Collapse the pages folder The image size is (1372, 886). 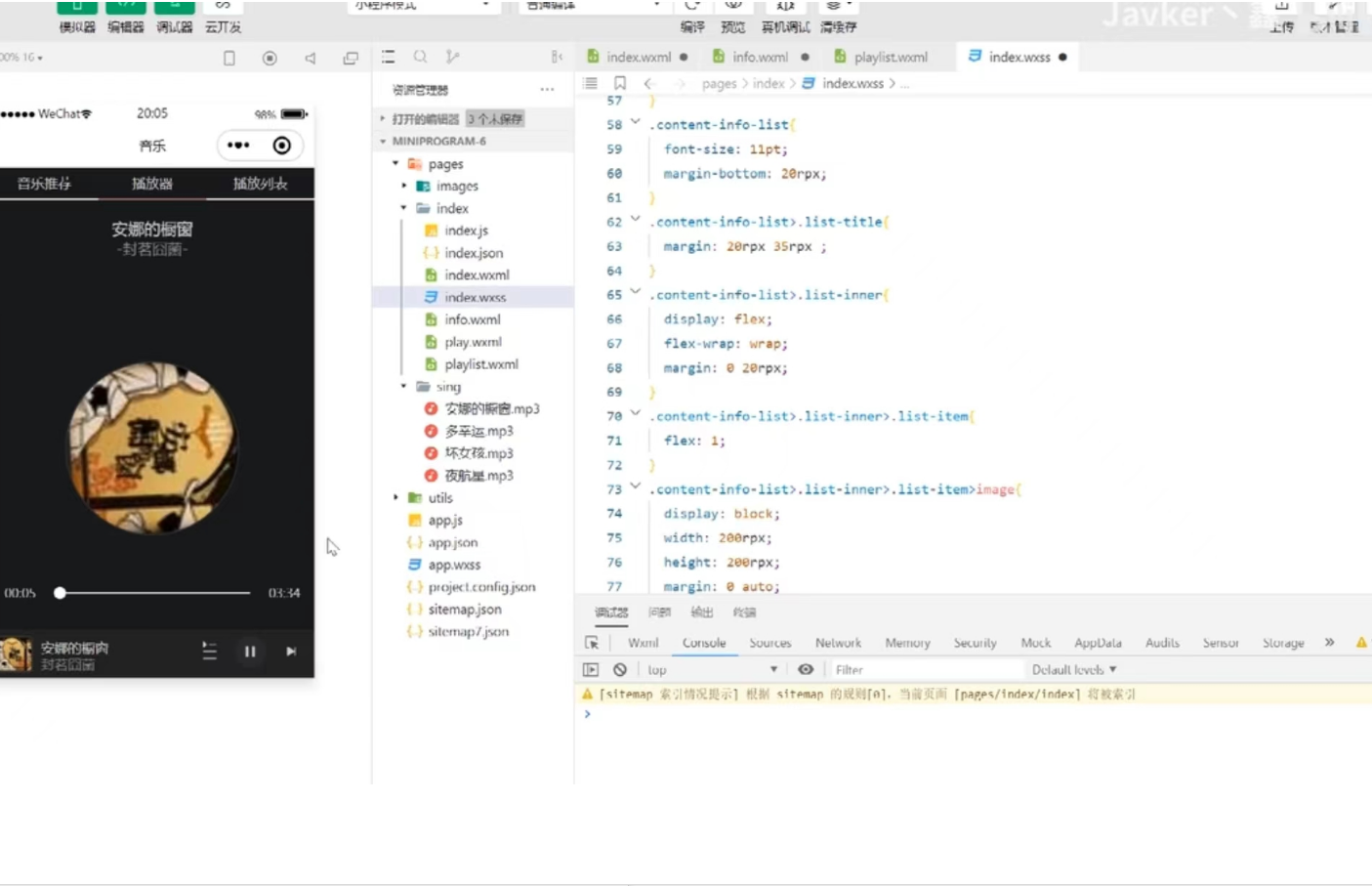pyautogui.click(x=395, y=164)
